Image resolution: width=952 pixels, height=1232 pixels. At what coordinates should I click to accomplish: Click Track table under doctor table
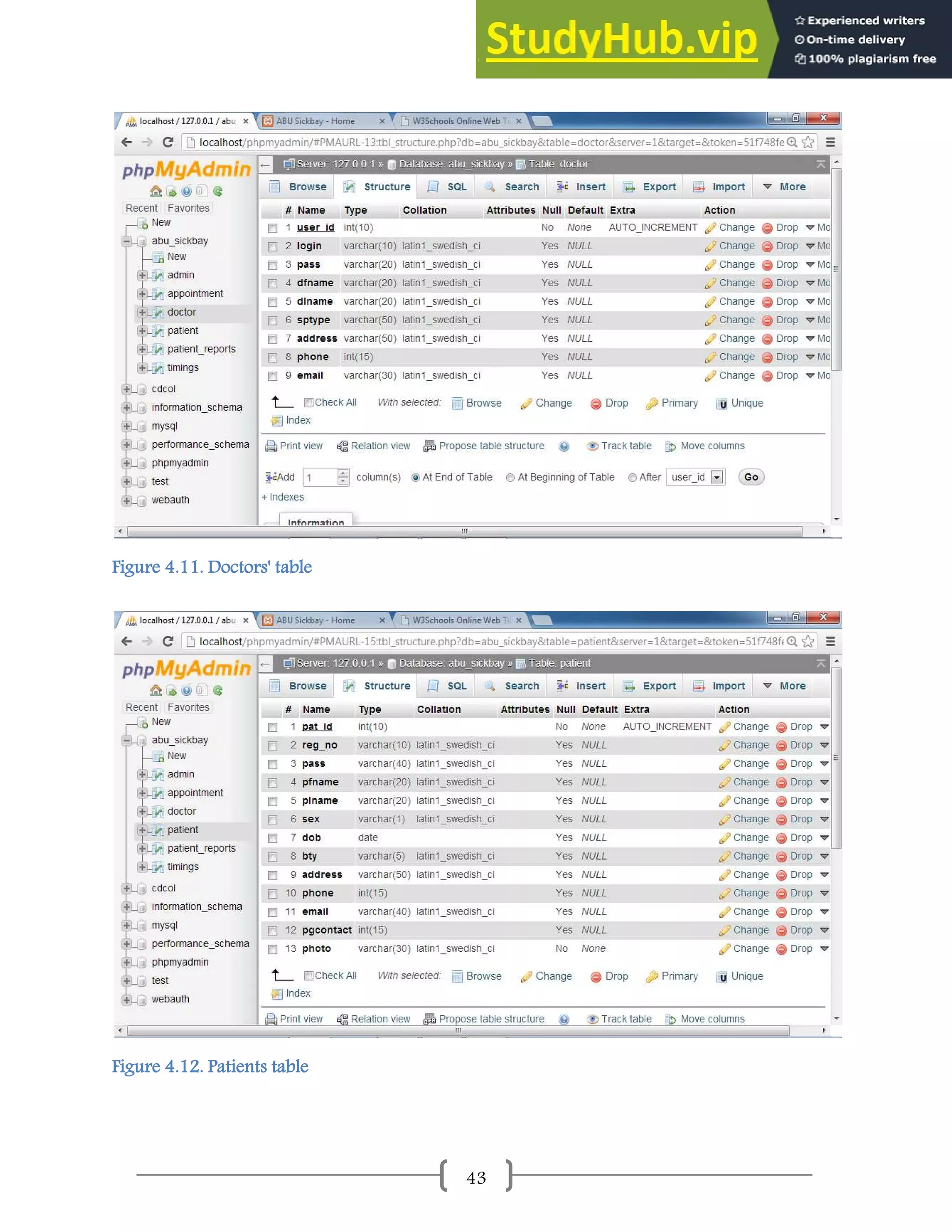(619, 446)
